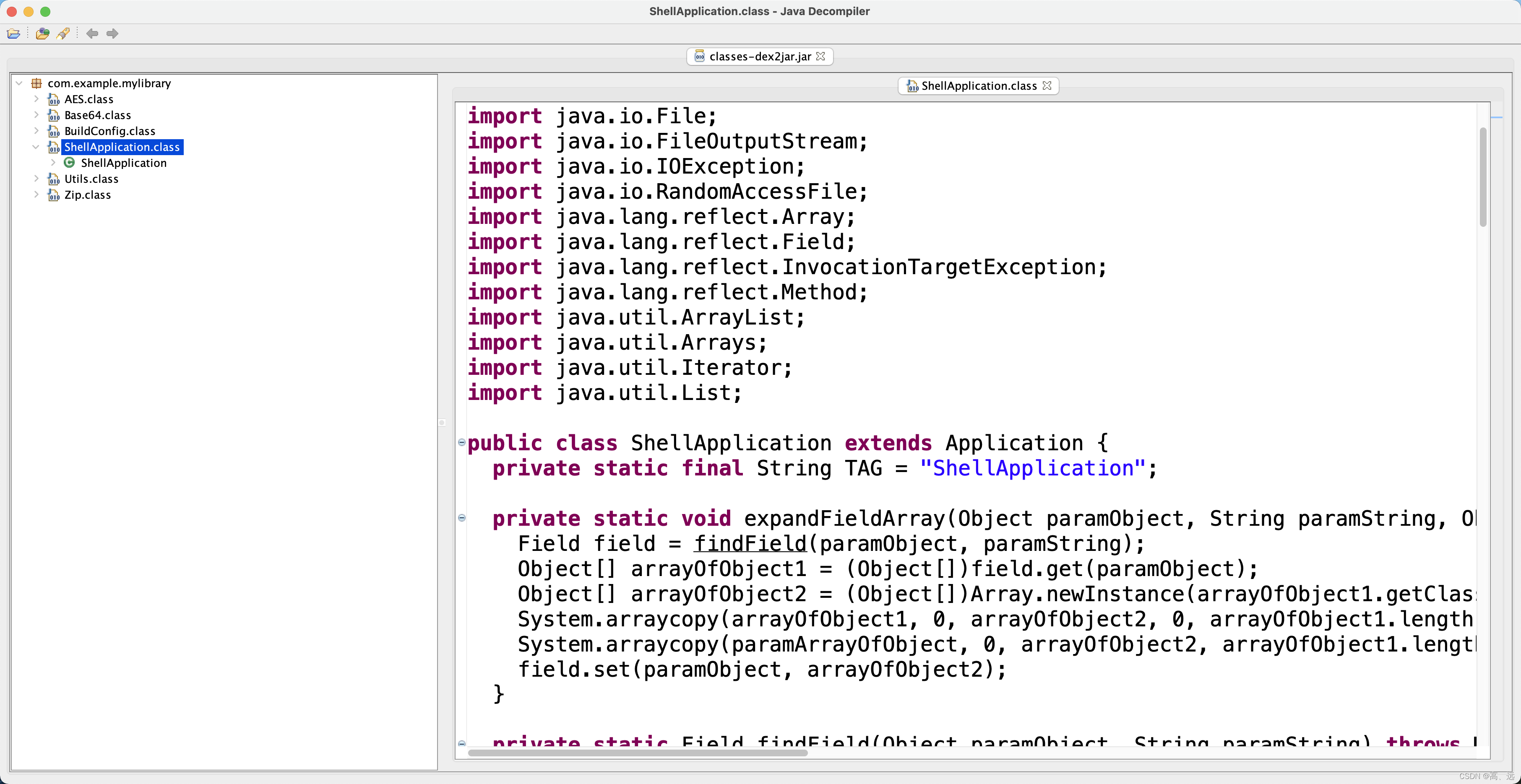
Task: Click the import java.lang.reflect.InvocationTargetException line
Action: point(787,267)
